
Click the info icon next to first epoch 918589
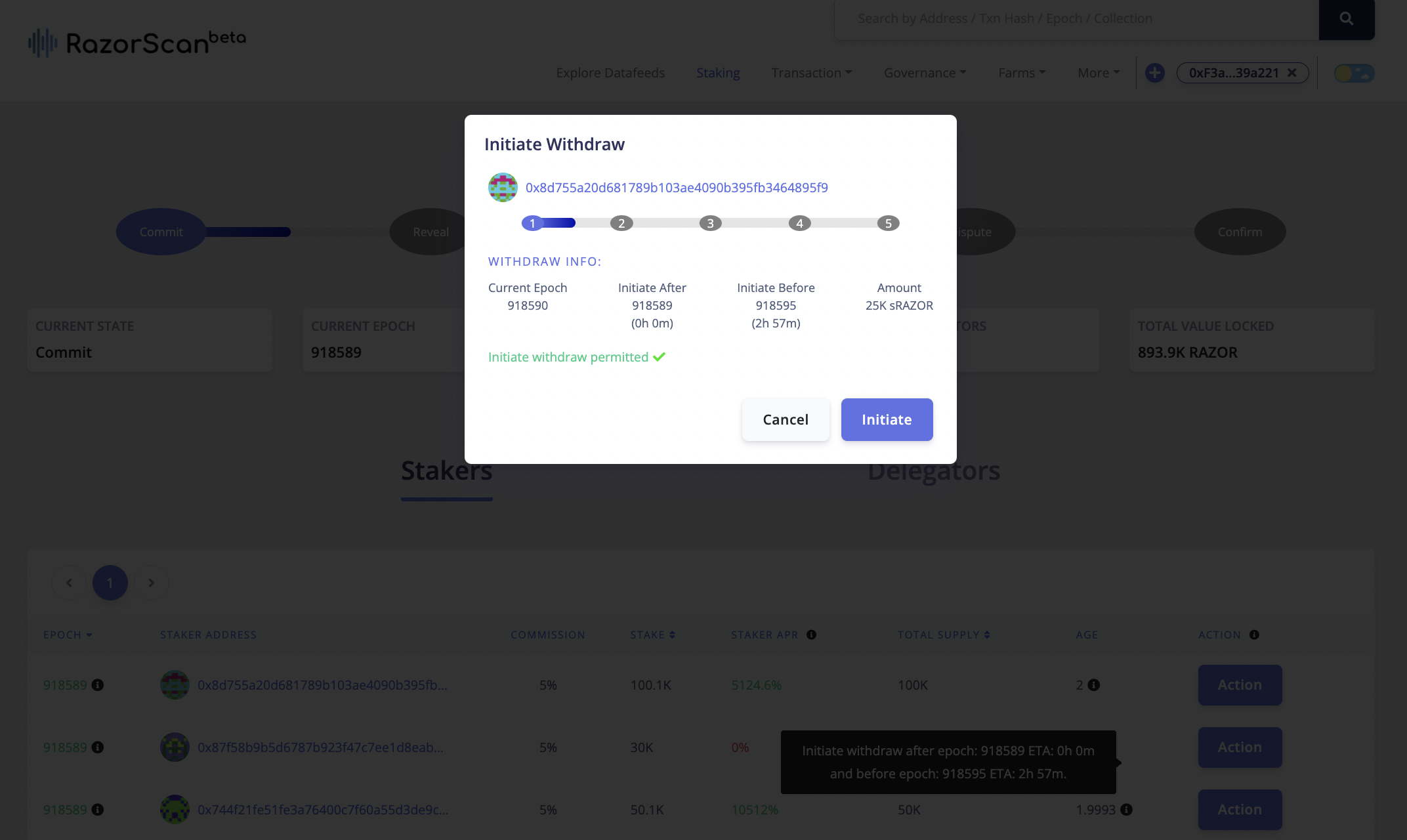click(98, 685)
